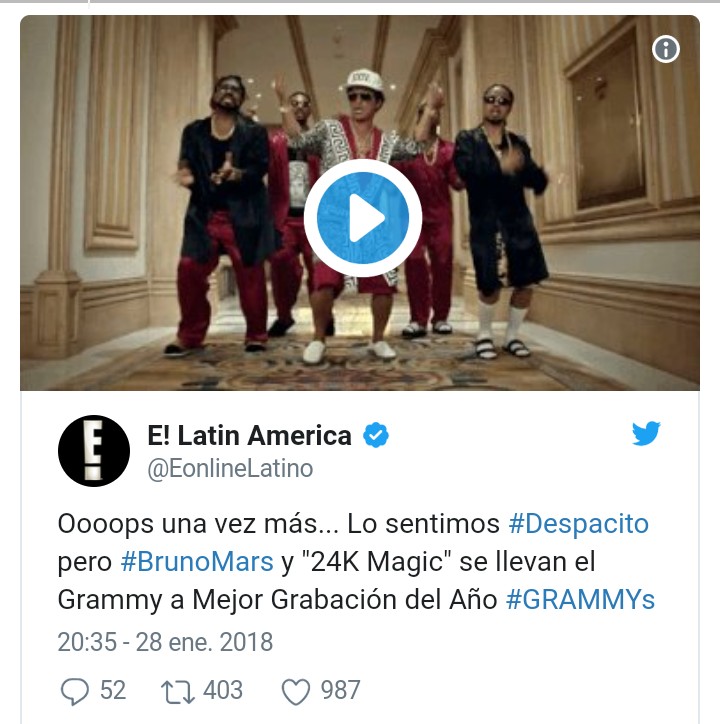Open the 20:35 - 28 ene. 2018 timestamp
This screenshot has height=724, width=720.
(165, 642)
